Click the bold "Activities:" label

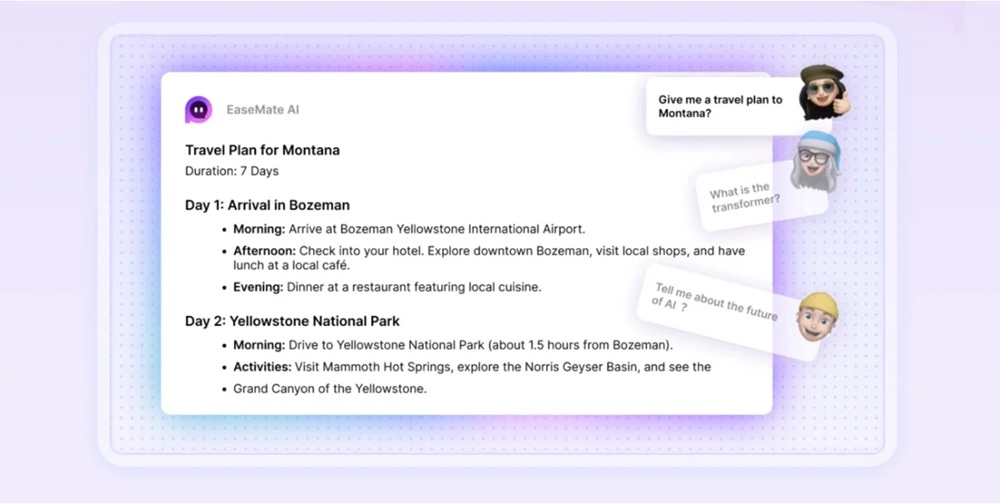pyautogui.click(x=262, y=367)
